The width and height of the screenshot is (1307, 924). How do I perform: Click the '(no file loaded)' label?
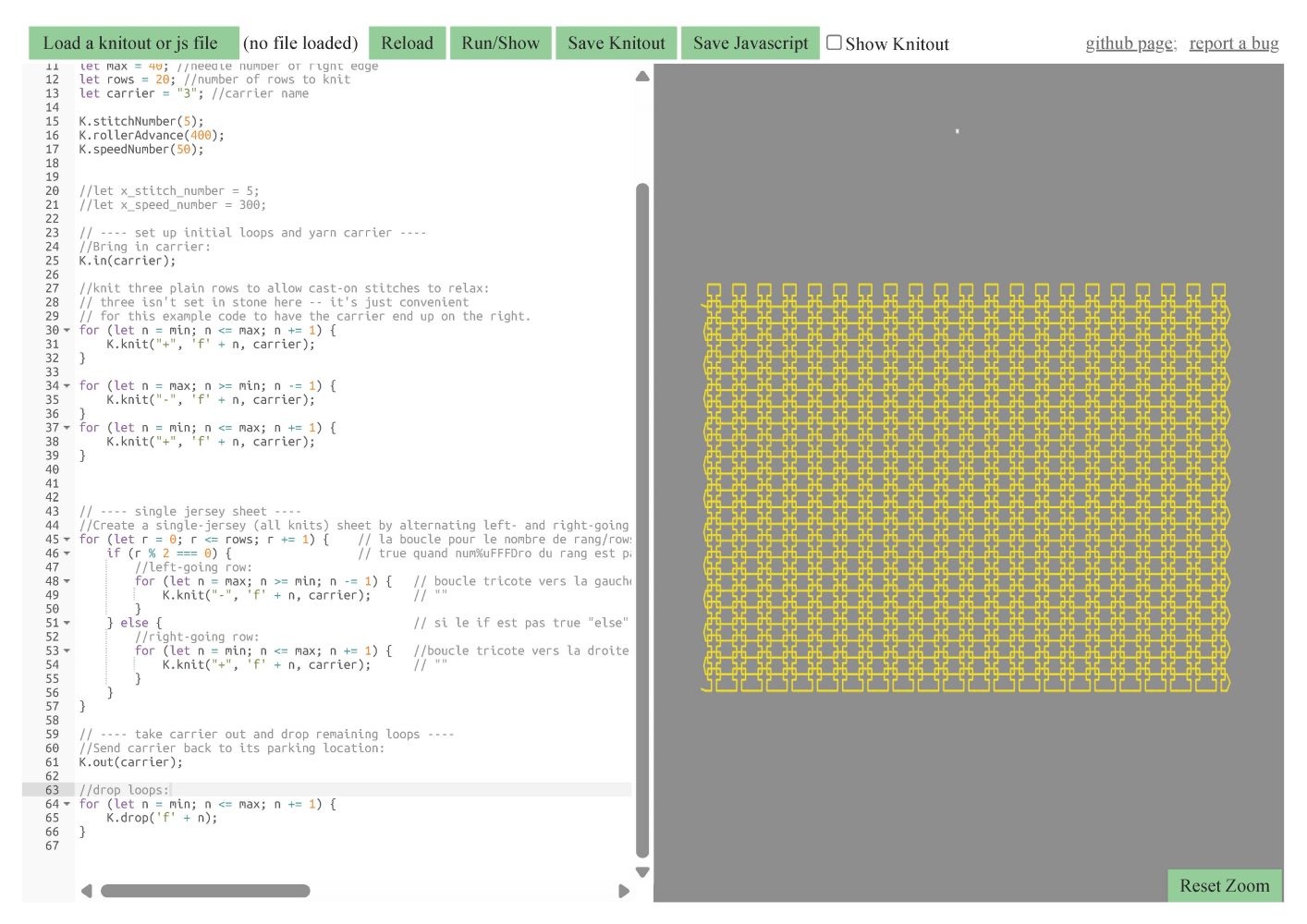point(300,43)
